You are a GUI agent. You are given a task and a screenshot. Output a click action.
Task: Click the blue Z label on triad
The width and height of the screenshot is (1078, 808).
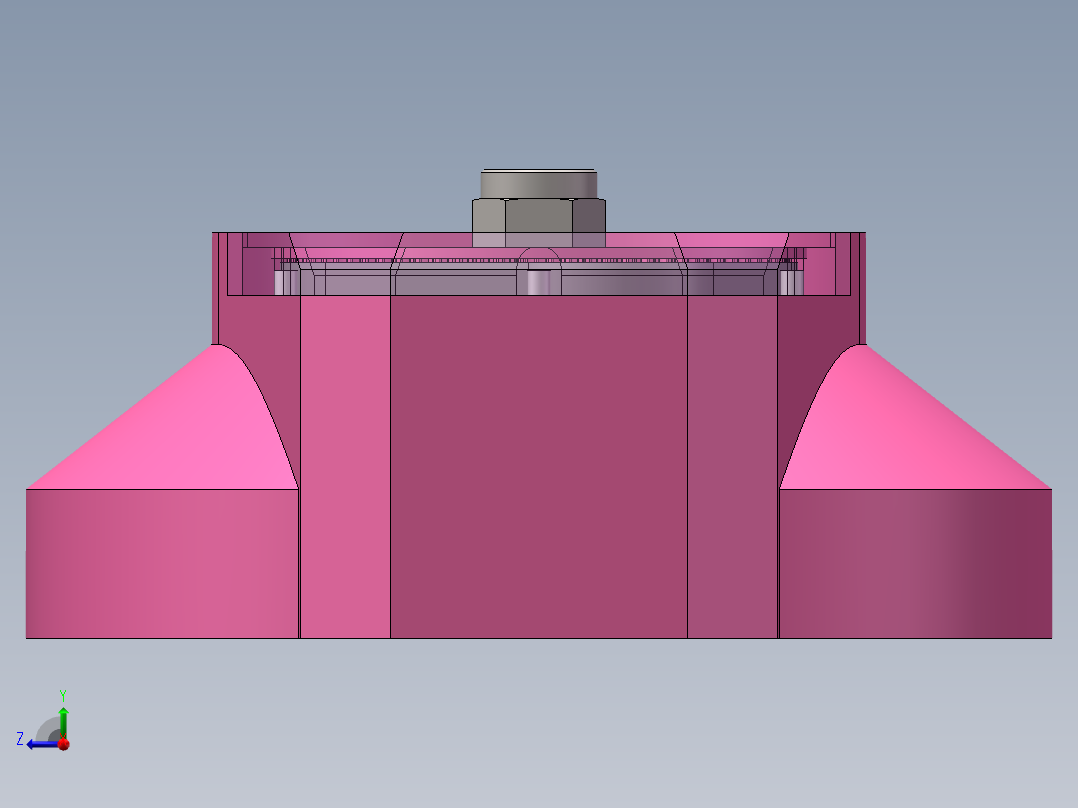click(20, 739)
